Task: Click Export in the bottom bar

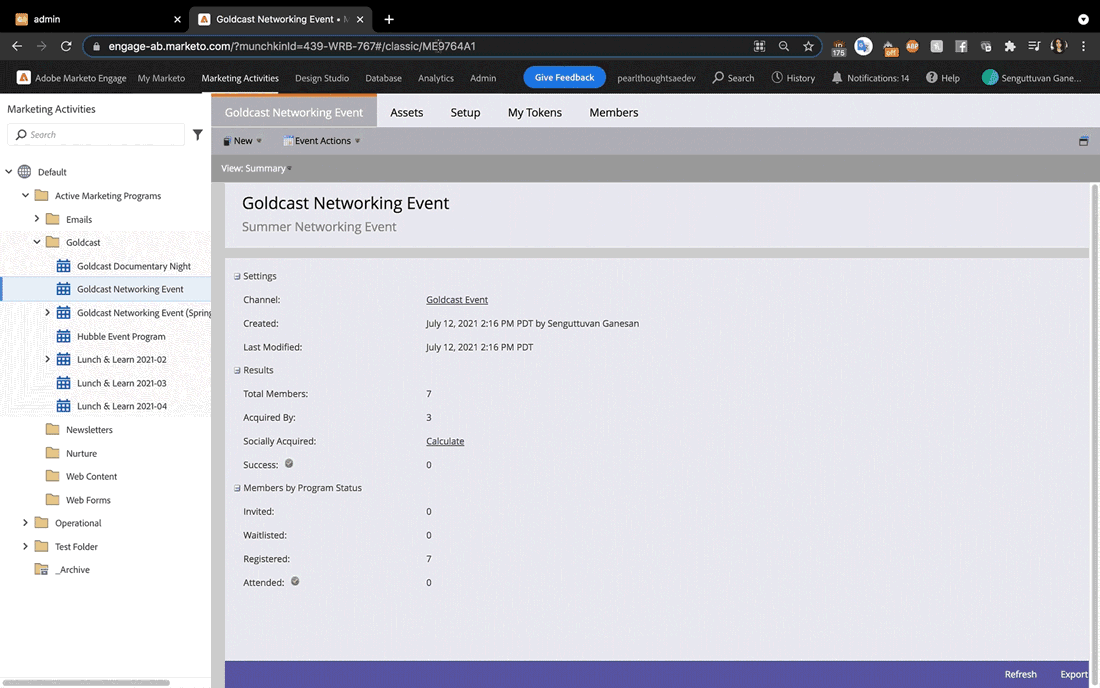Action: [1074, 674]
